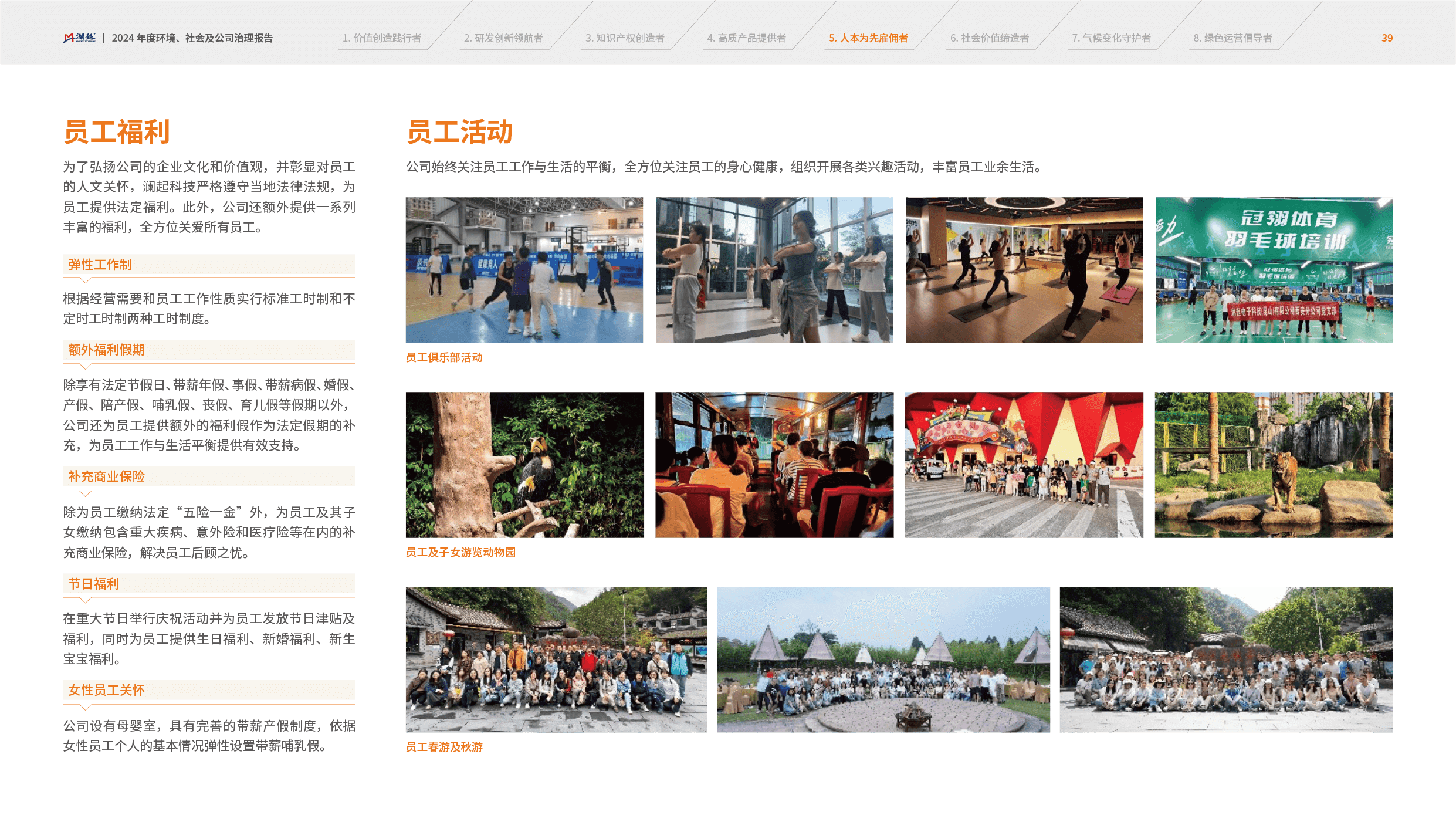The height and width of the screenshot is (815, 1456).
Task: Open the tiger zoo photo
Action: [1274, 465]
